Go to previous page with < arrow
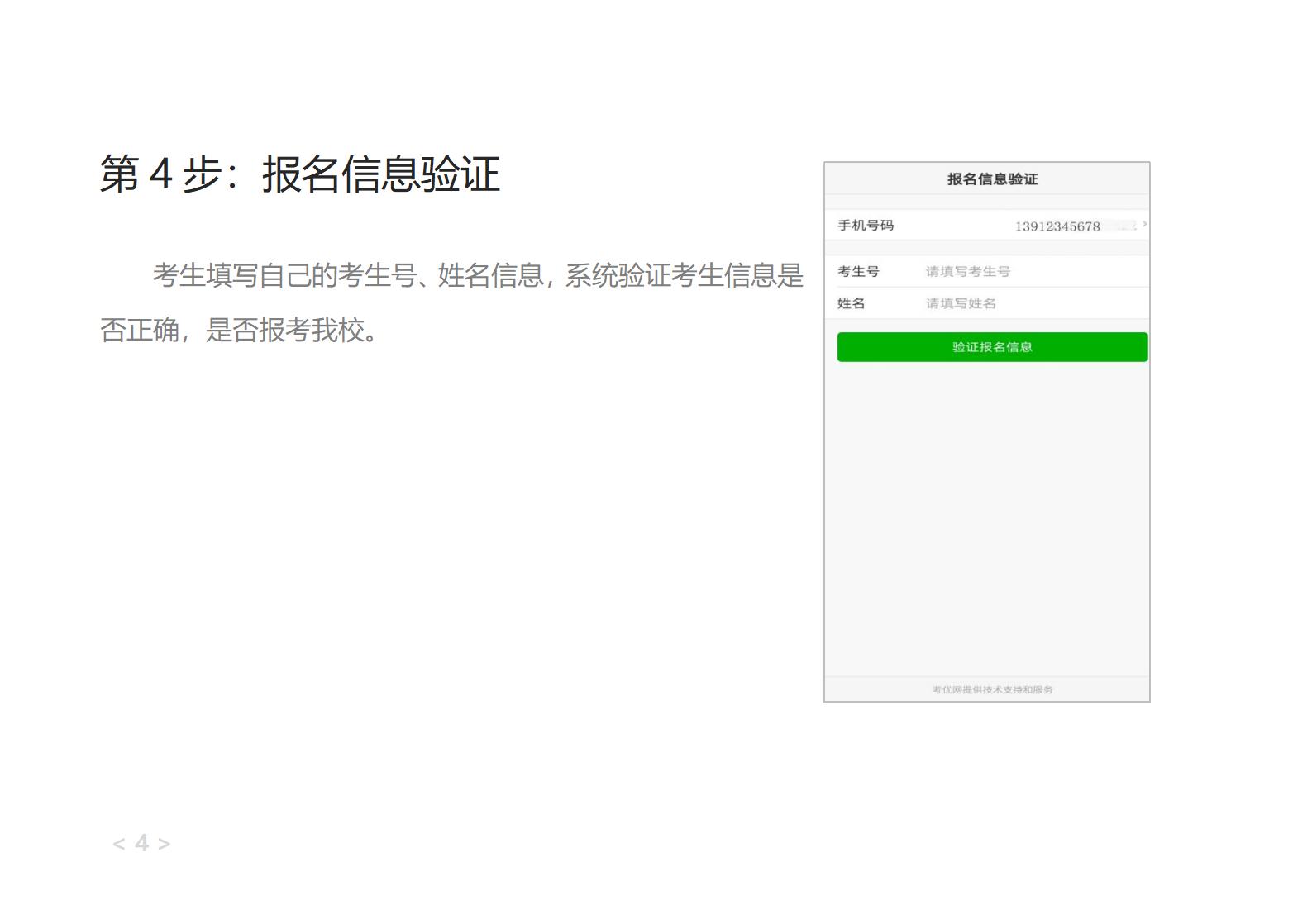Viewport: 1312px width, 924px height. coord(119,844)
